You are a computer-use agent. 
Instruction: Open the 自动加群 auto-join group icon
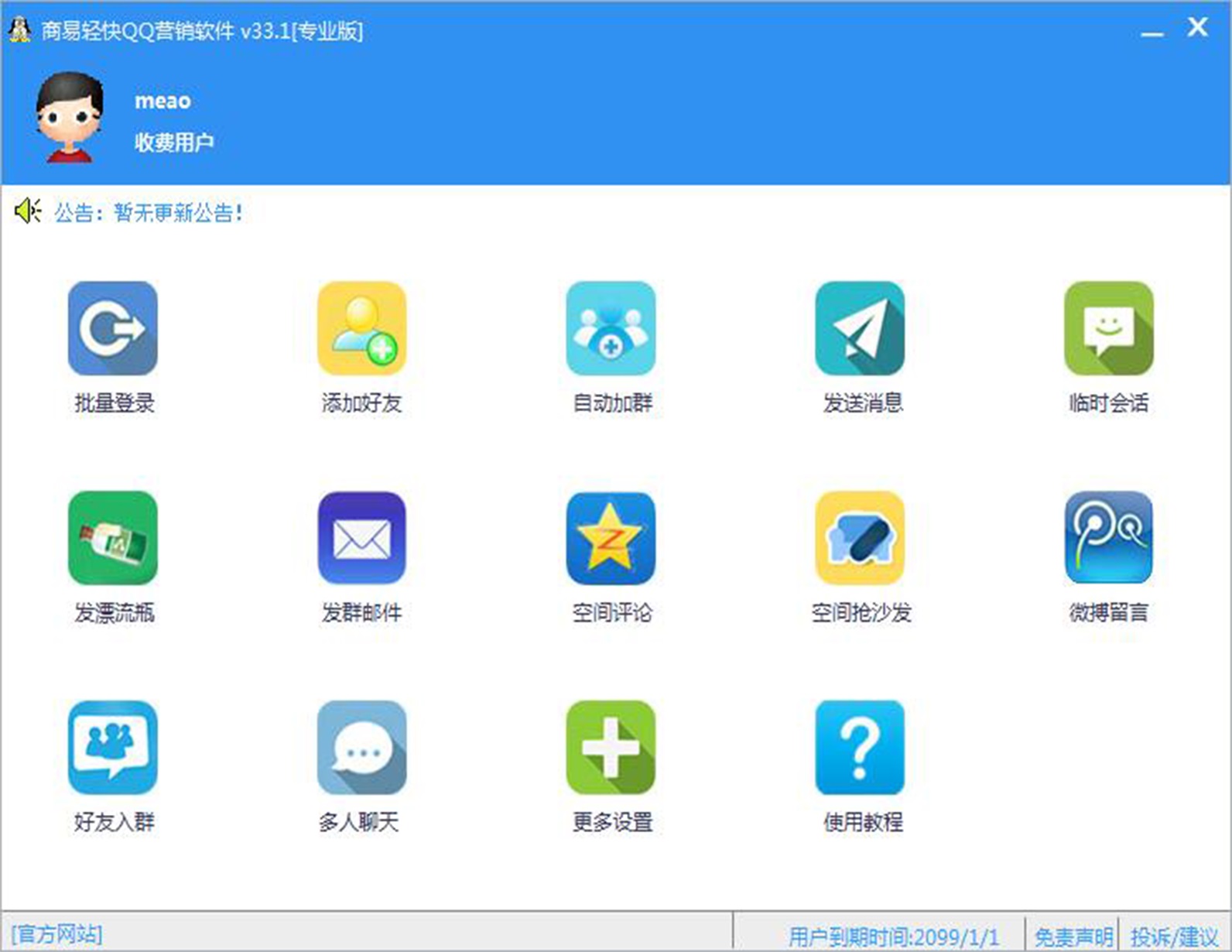[611, 328]
